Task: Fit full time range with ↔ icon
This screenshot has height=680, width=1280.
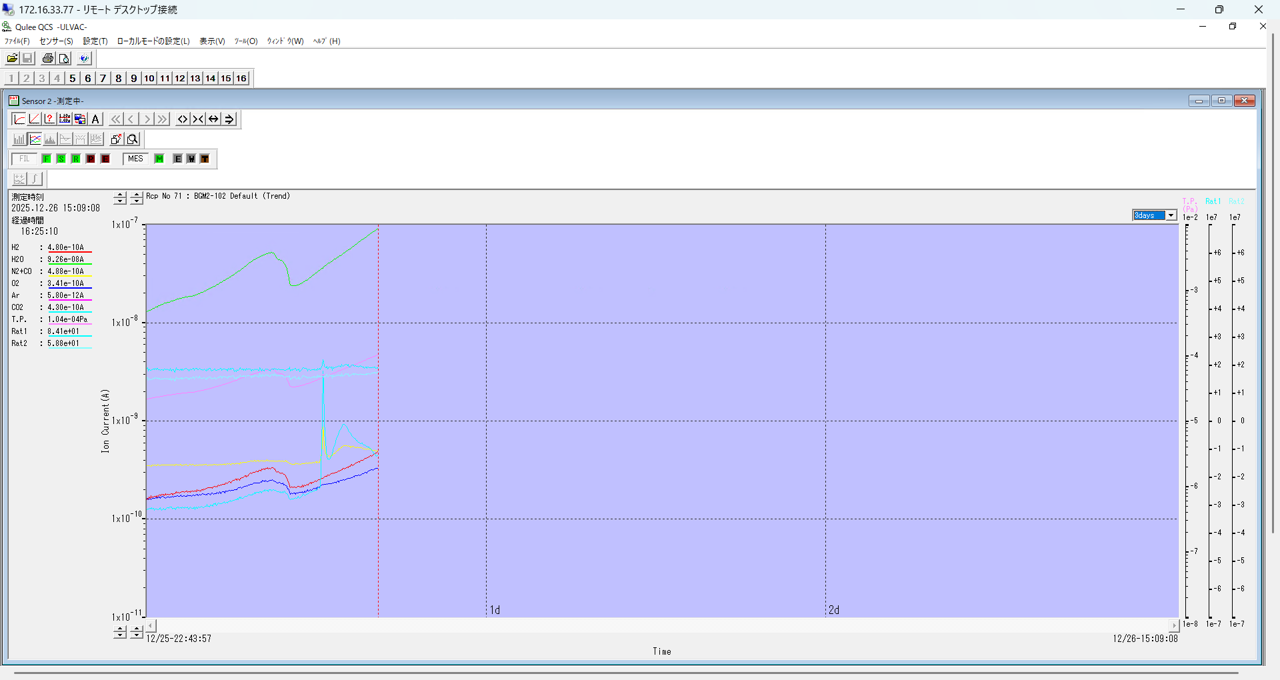Action: (x=213, y=119)
